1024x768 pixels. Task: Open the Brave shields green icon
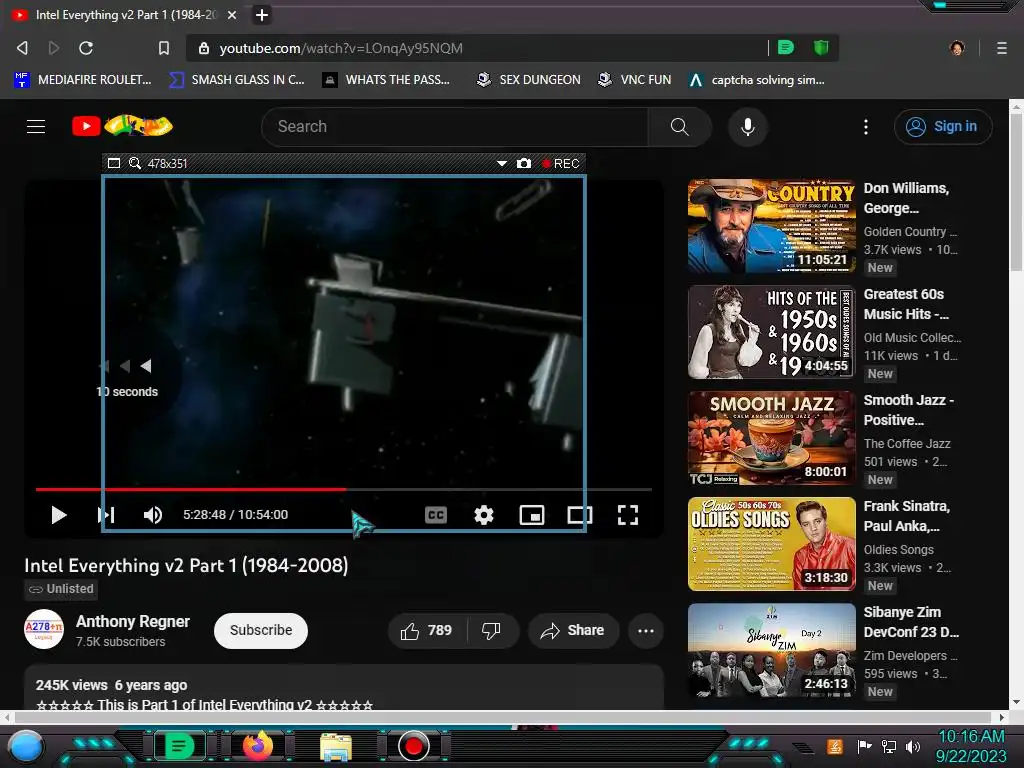(x=821, y=47)
